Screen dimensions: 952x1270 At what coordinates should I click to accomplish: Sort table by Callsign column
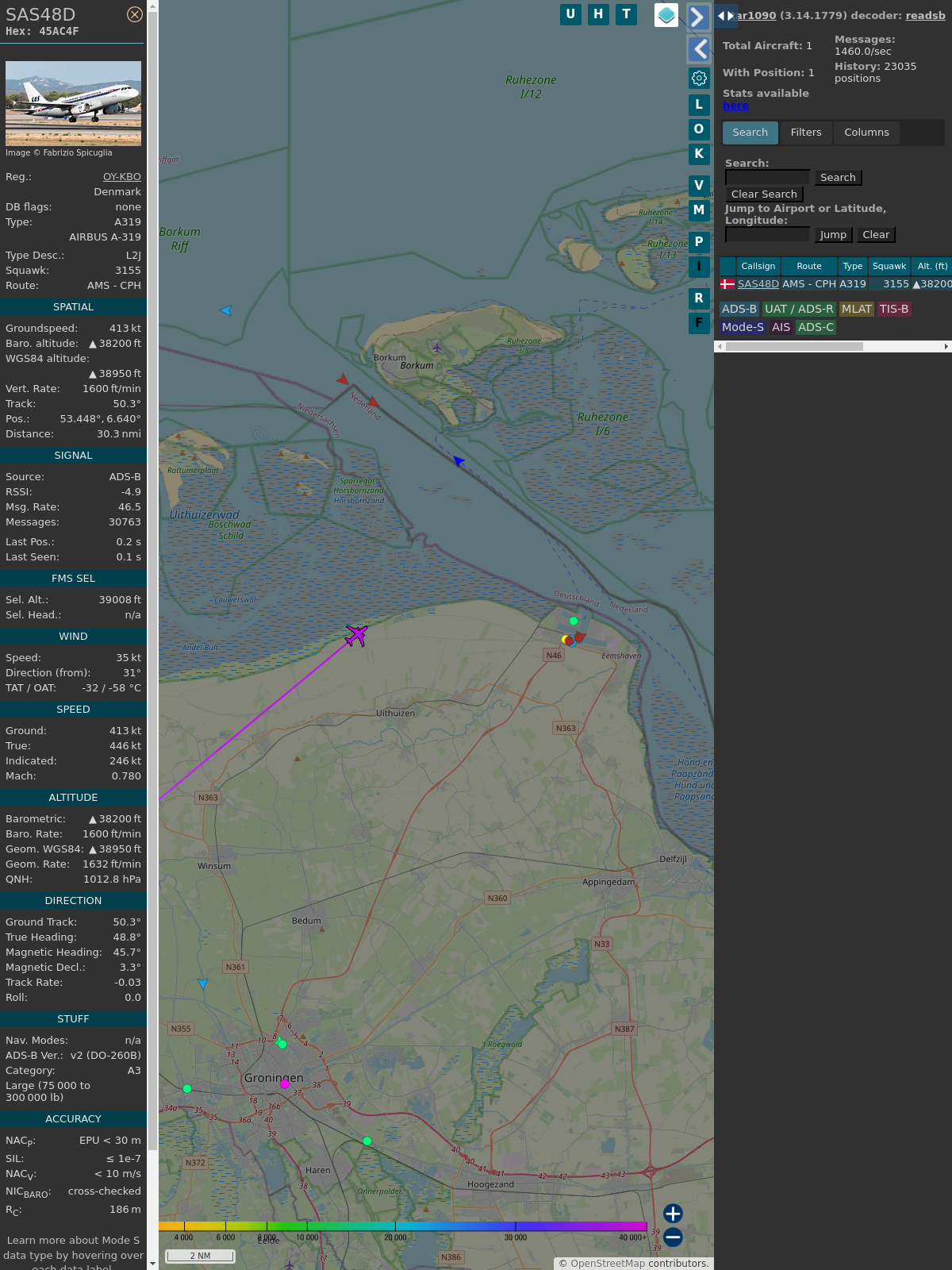coord(758,266)
